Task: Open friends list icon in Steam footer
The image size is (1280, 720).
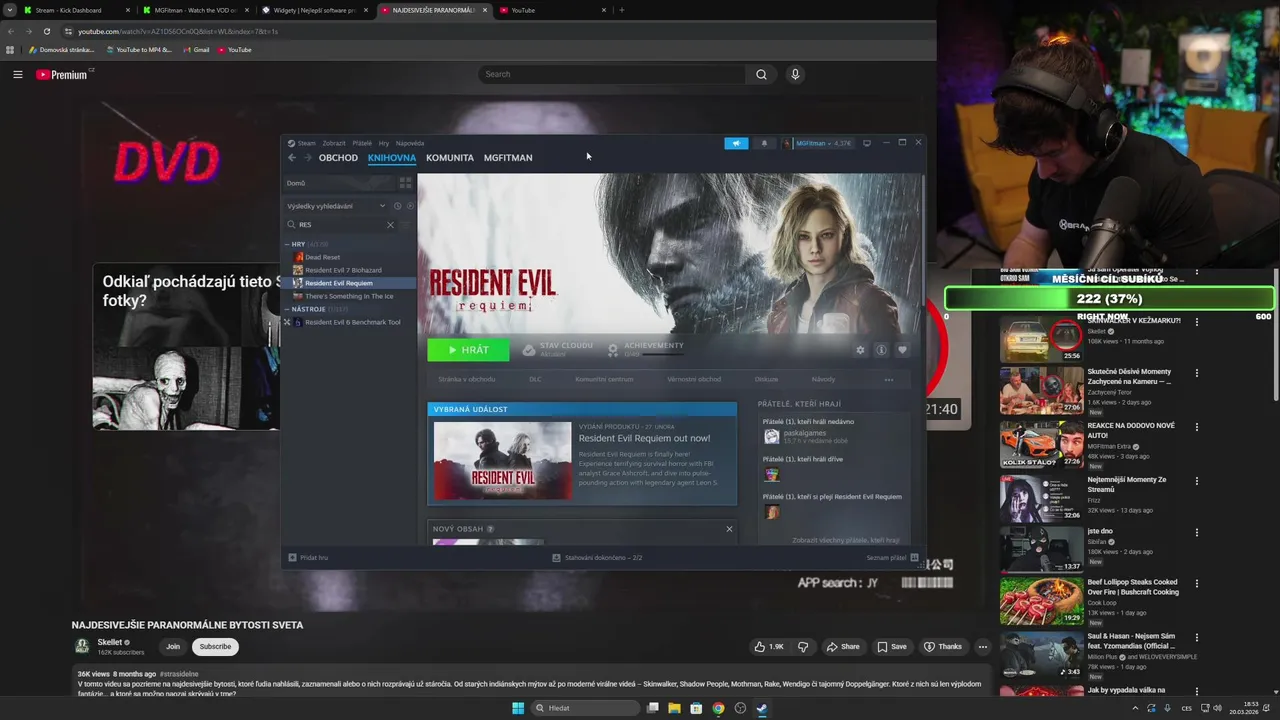Action: 914,558
